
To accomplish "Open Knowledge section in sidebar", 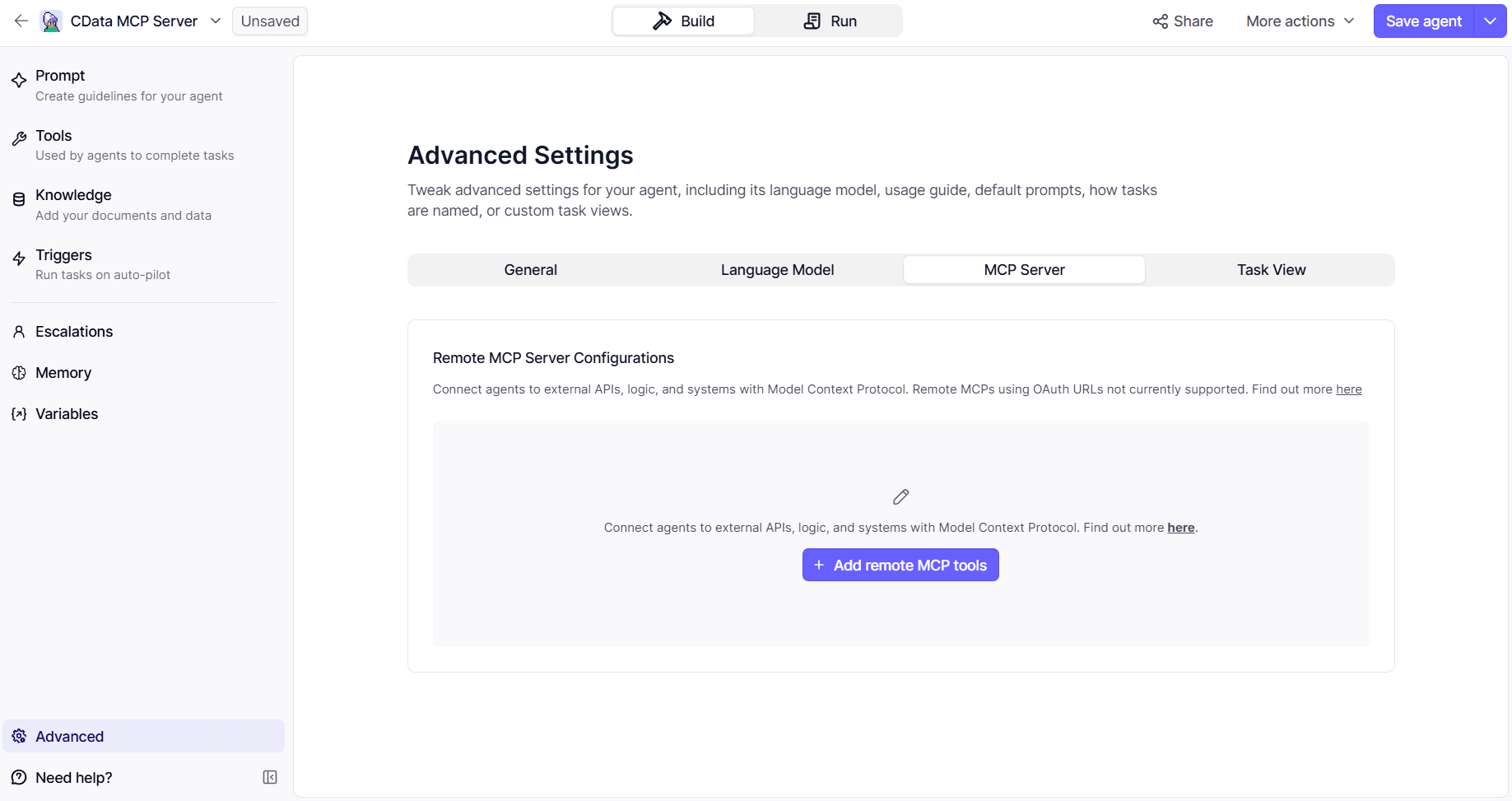I will (73, 195).
